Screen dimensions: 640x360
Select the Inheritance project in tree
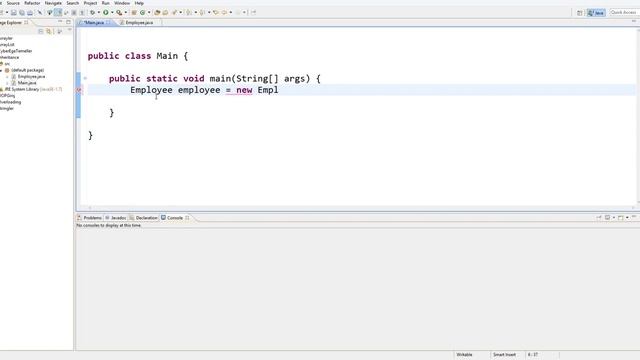(9, 58)
